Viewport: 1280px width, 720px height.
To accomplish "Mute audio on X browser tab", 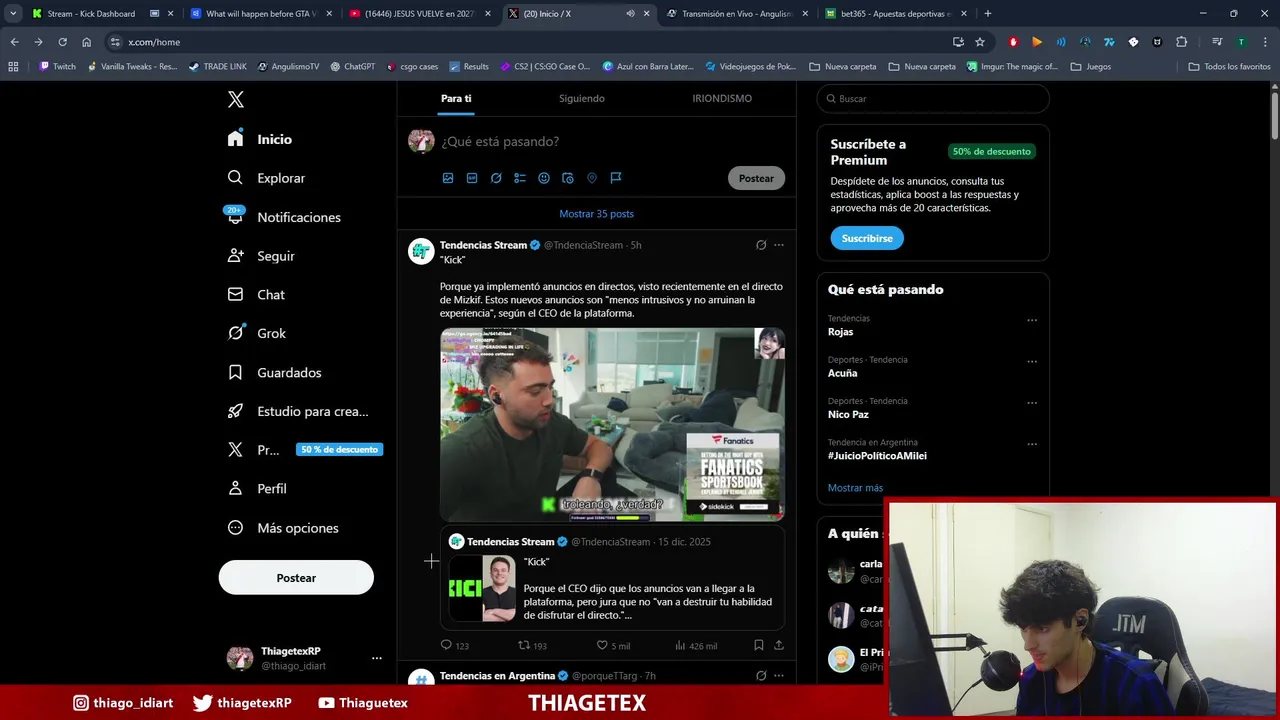I will tap(630, 14).
